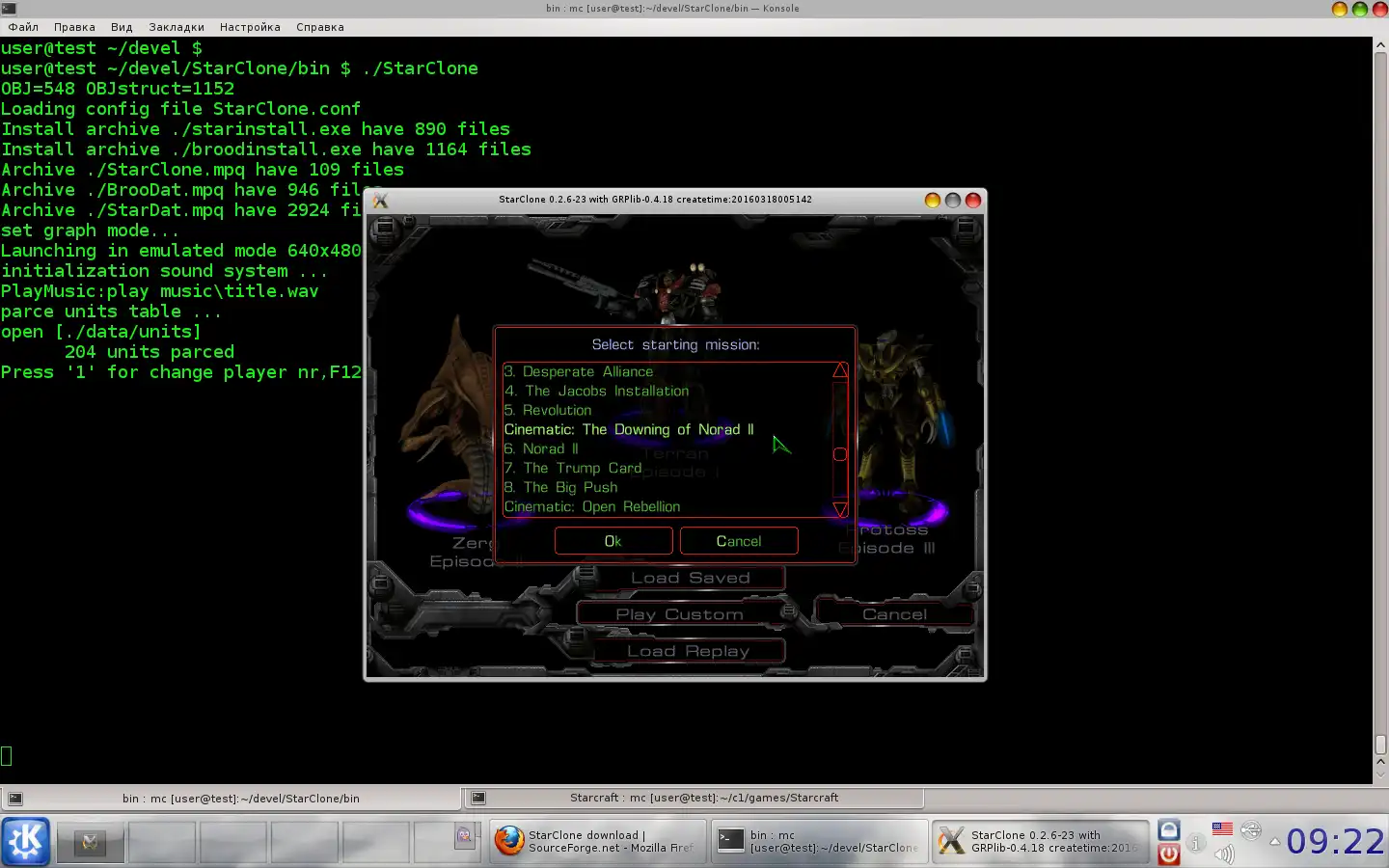The width and height of the screenshot is (1389, 868).
Task: Switch to the Firefox StarClone download window
Action: click(598, 841)
